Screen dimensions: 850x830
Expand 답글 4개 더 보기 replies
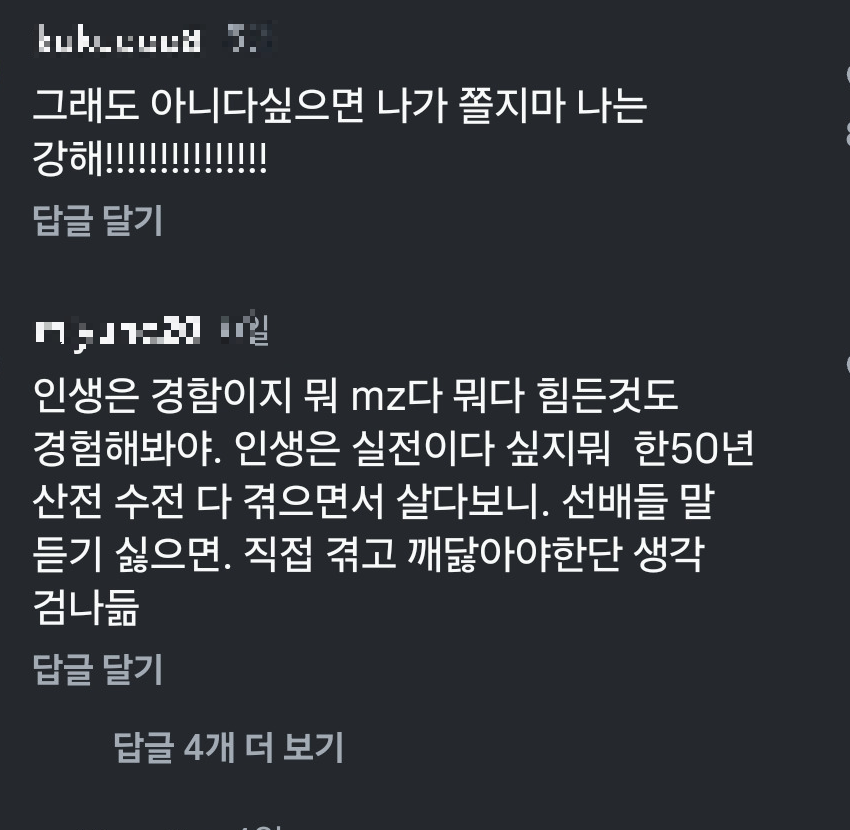(x=229, y=747)
